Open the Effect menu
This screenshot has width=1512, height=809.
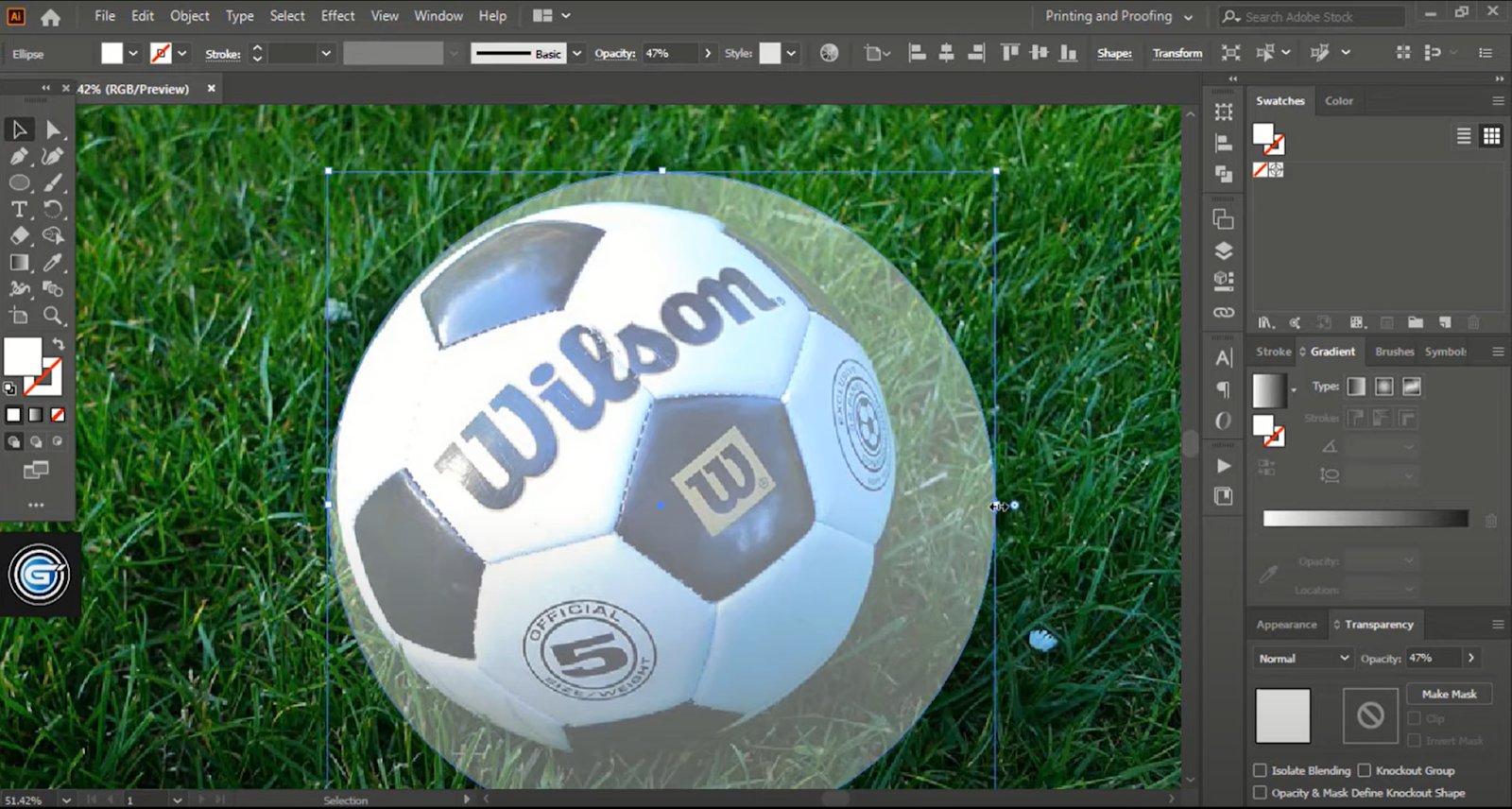[337, 16]
